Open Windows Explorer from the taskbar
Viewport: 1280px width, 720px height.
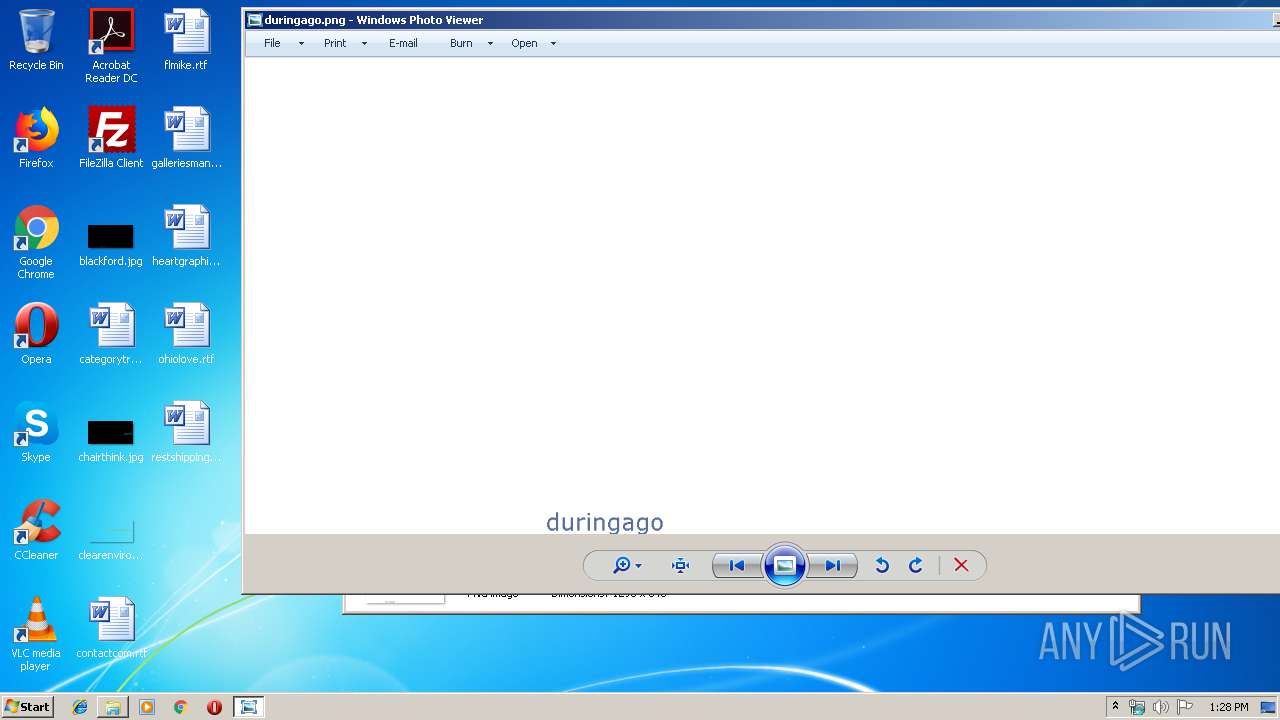click(x=113, y=707)
